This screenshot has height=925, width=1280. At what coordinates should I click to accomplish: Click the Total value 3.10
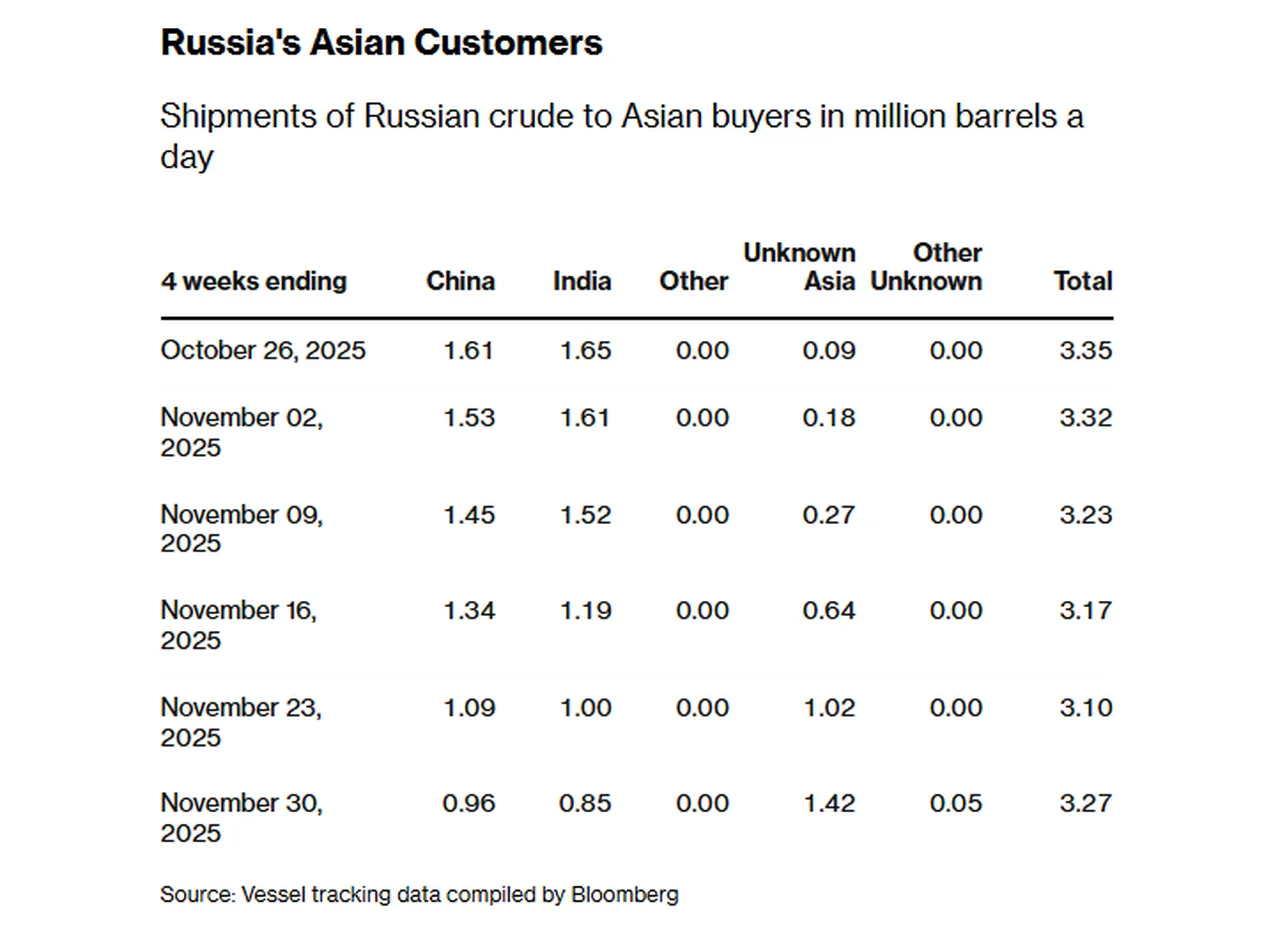[x=1086, y=708]
